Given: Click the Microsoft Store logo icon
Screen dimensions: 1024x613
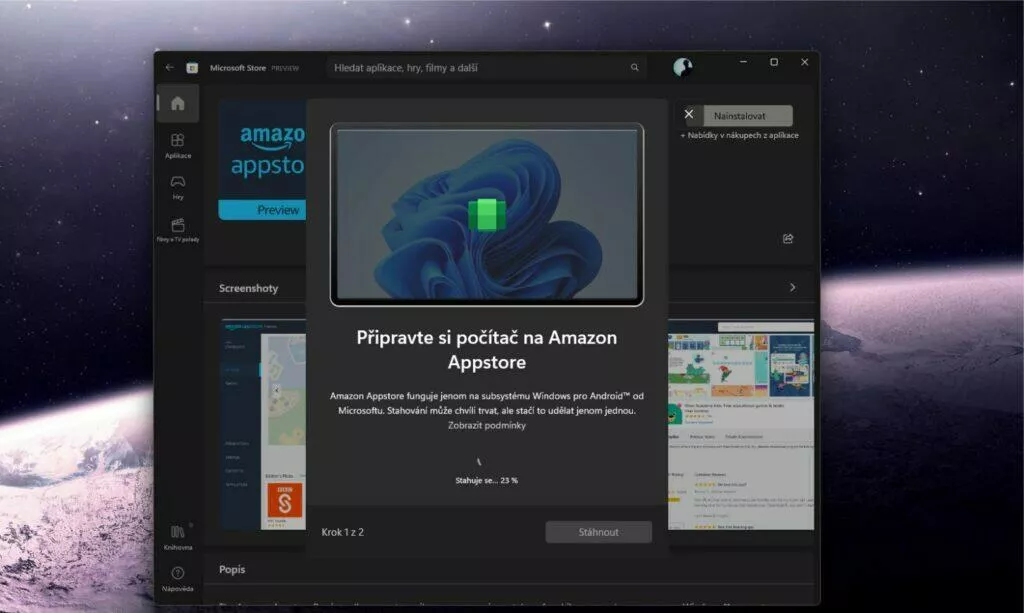Looking at the screenshot, I should (x=192, y=68).
